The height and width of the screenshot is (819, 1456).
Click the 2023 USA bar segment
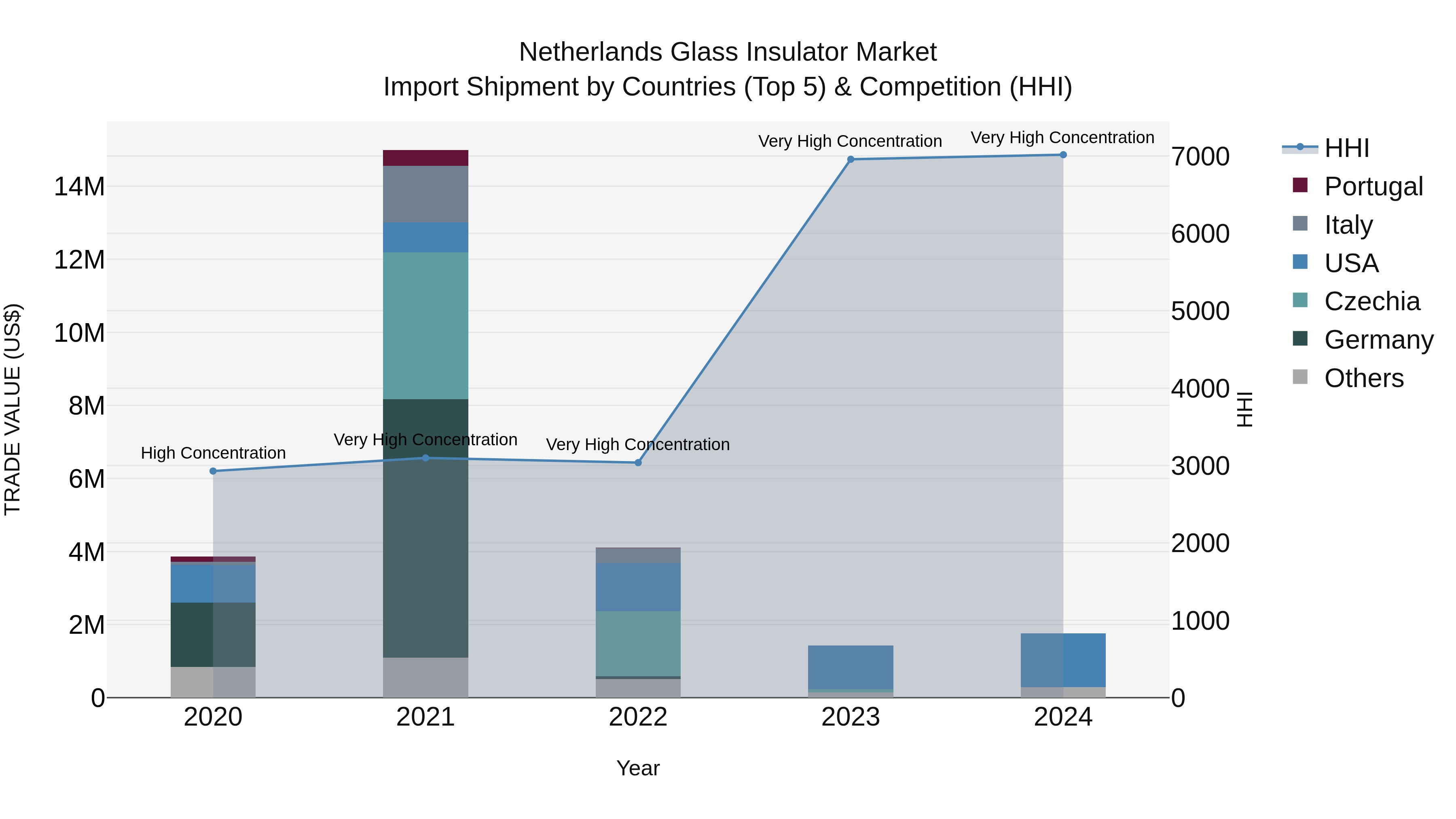(851, 667)
